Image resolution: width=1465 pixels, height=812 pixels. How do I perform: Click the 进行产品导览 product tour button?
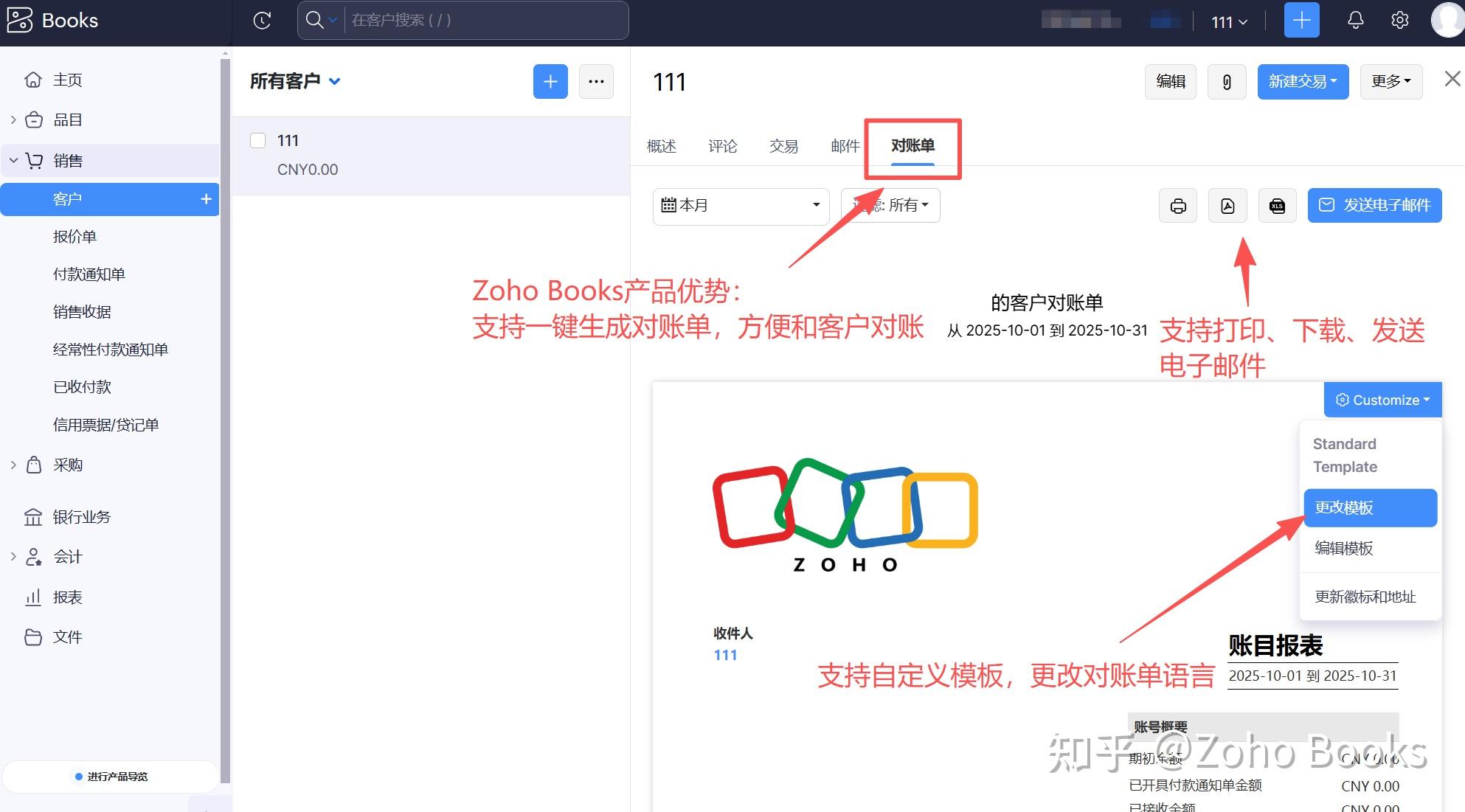(111, 777)
